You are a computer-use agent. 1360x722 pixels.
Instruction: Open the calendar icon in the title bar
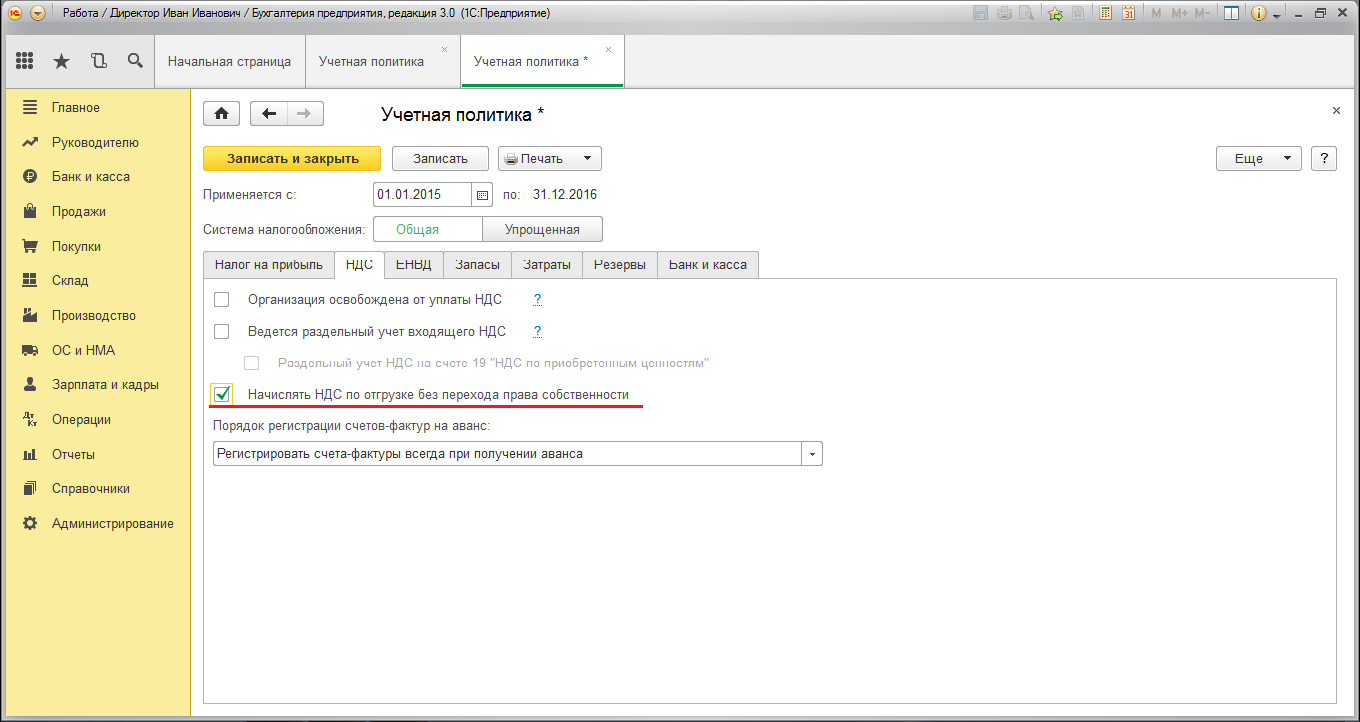click(x=1128, y=14)
